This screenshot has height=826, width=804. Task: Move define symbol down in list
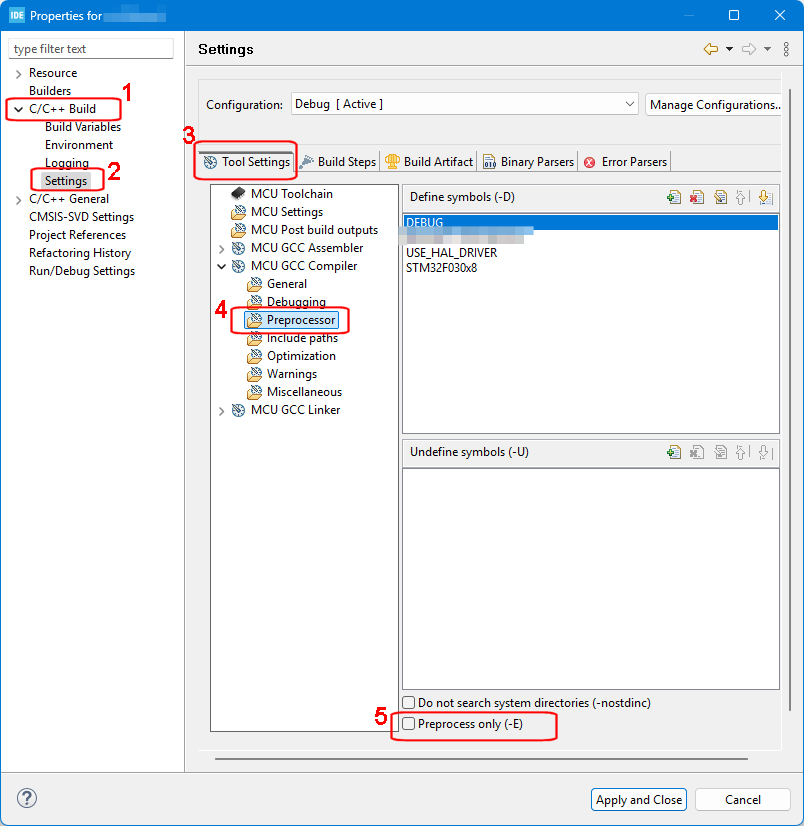[x=765, y=198]
